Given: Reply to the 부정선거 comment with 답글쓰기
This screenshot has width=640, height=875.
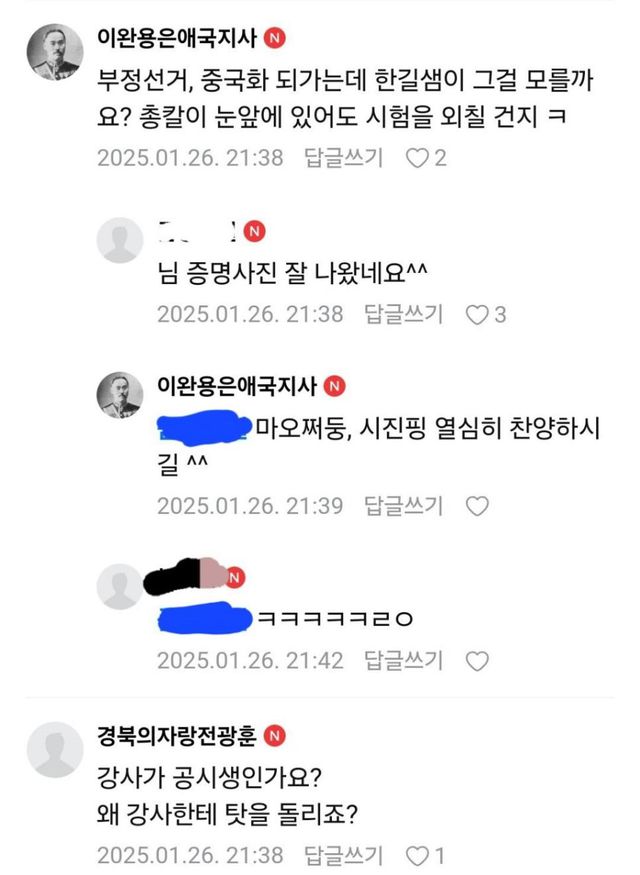Looking at the screenshot, I should point(344,158).
